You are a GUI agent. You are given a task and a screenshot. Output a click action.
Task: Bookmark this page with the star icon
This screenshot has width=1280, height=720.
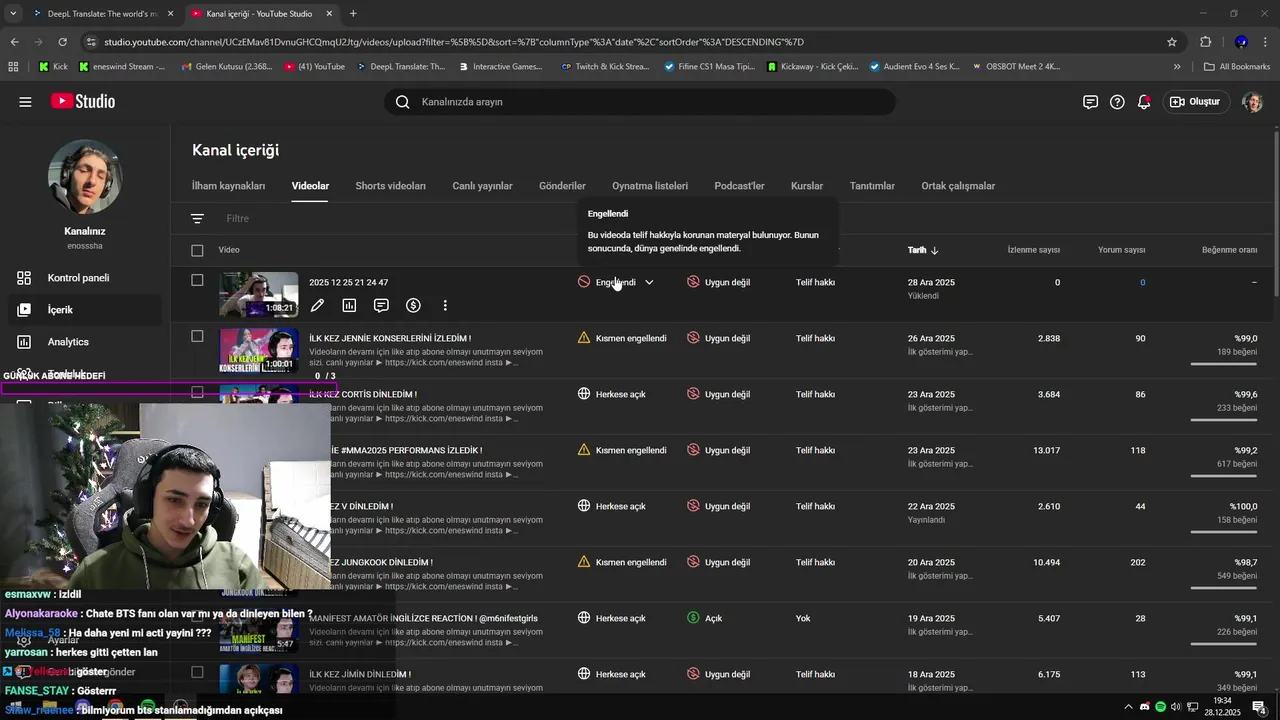1172,42
